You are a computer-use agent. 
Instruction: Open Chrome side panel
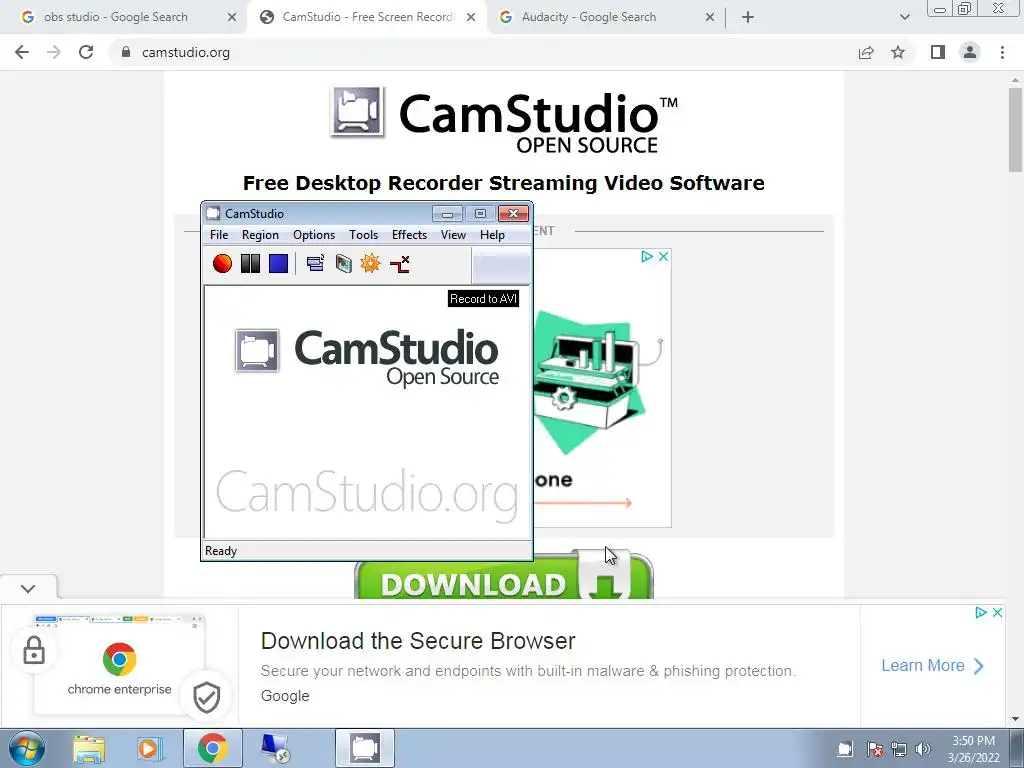point(938,52)
